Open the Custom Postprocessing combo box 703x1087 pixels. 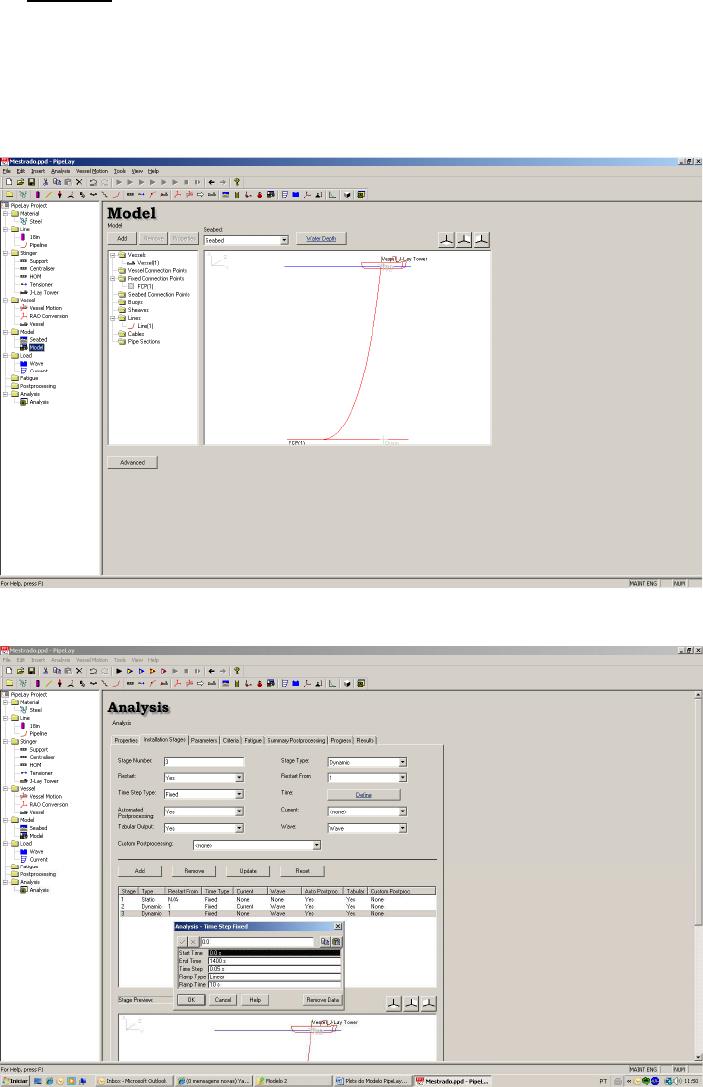(316, 845)
